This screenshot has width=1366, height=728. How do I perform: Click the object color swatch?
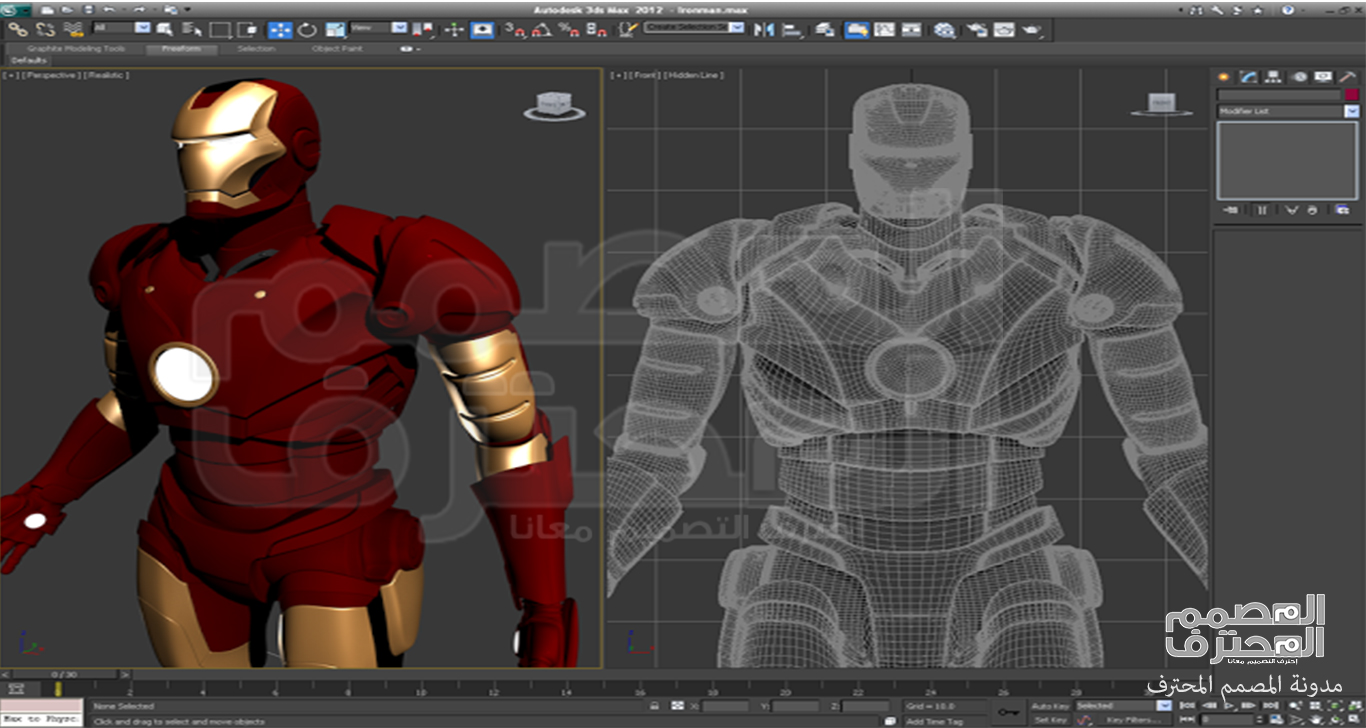point(1351,95)
